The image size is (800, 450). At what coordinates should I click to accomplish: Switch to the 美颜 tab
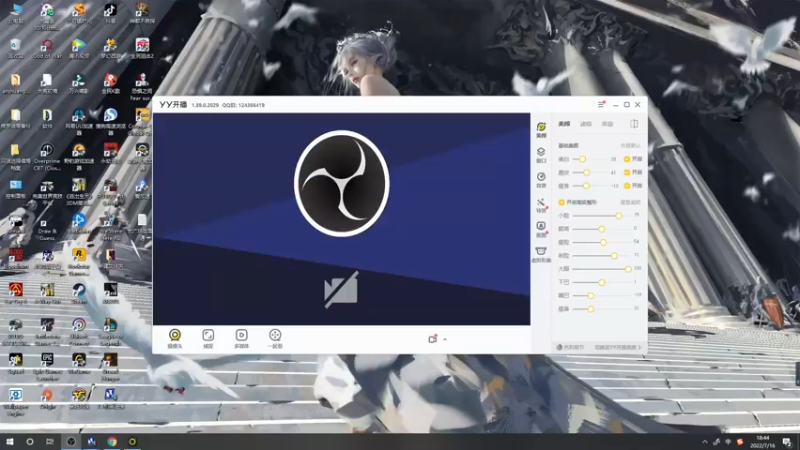[x=564, y=124]
